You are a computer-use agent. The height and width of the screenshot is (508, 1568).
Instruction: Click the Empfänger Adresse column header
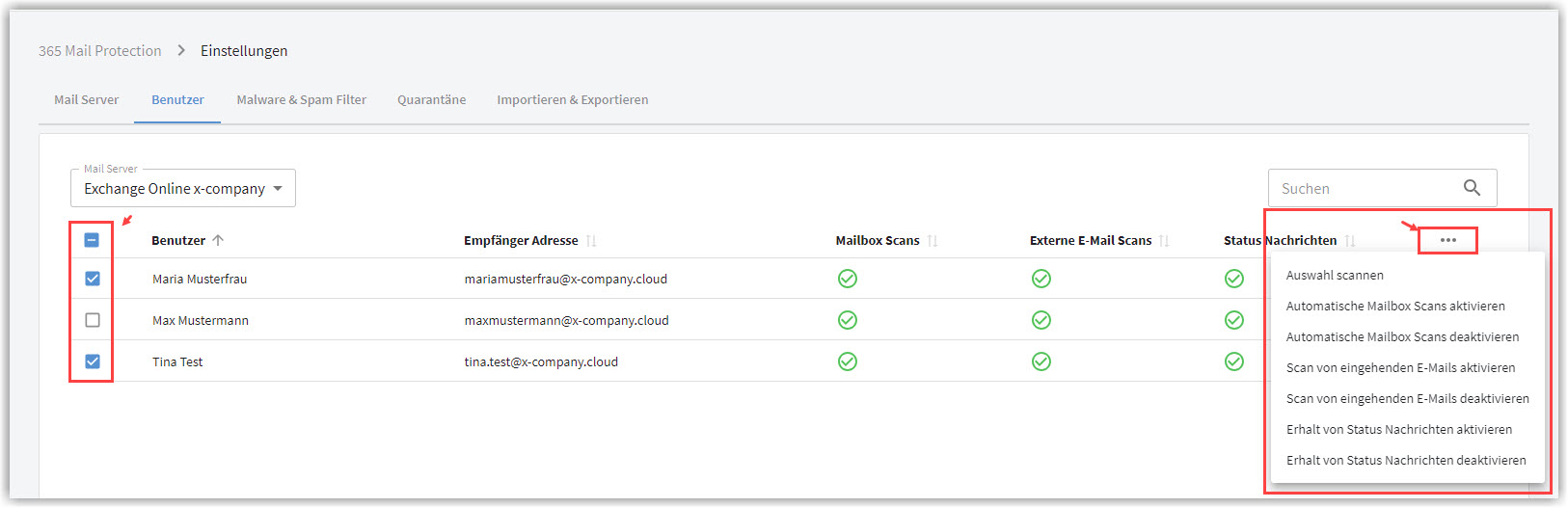click(x=521, y=240)
